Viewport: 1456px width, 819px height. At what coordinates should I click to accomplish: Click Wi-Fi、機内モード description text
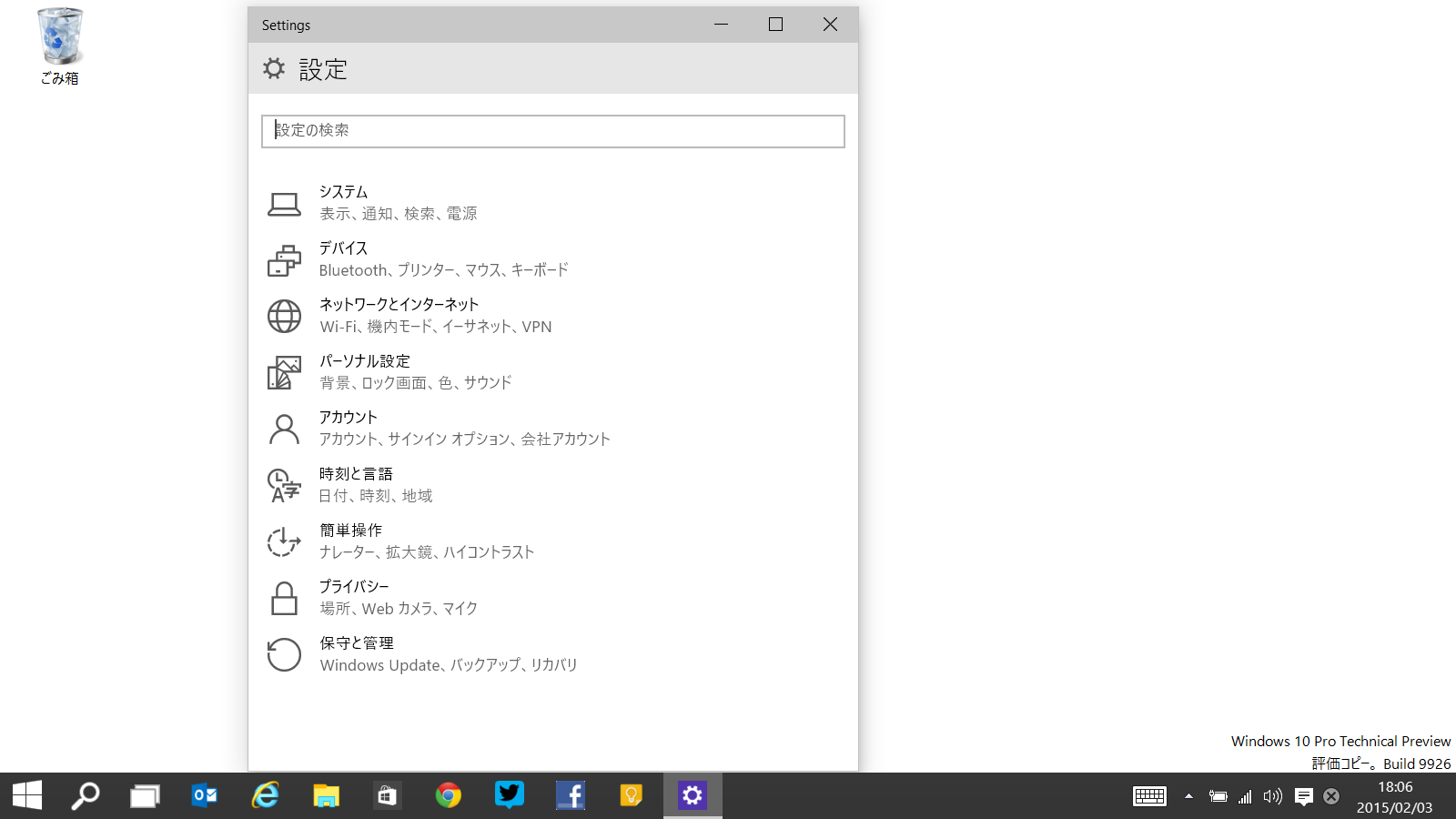[x=436, y=327]
